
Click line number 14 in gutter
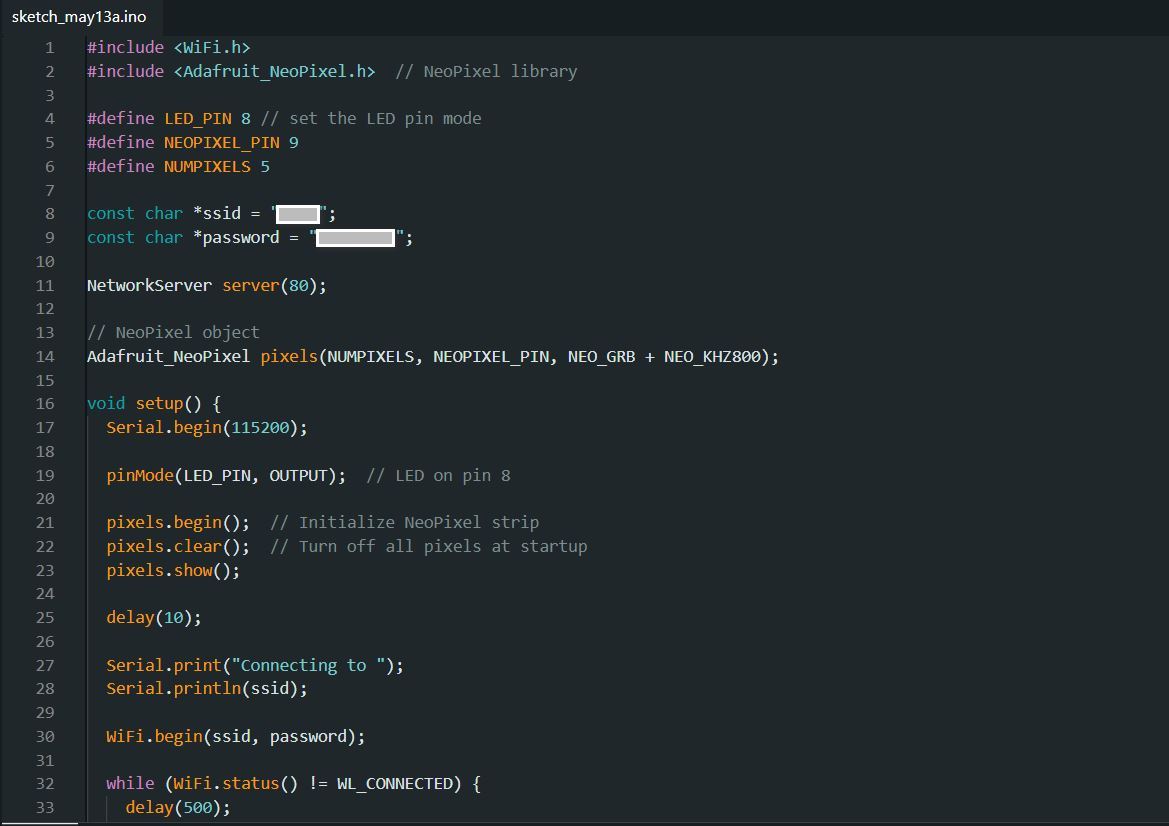[45, 356]
